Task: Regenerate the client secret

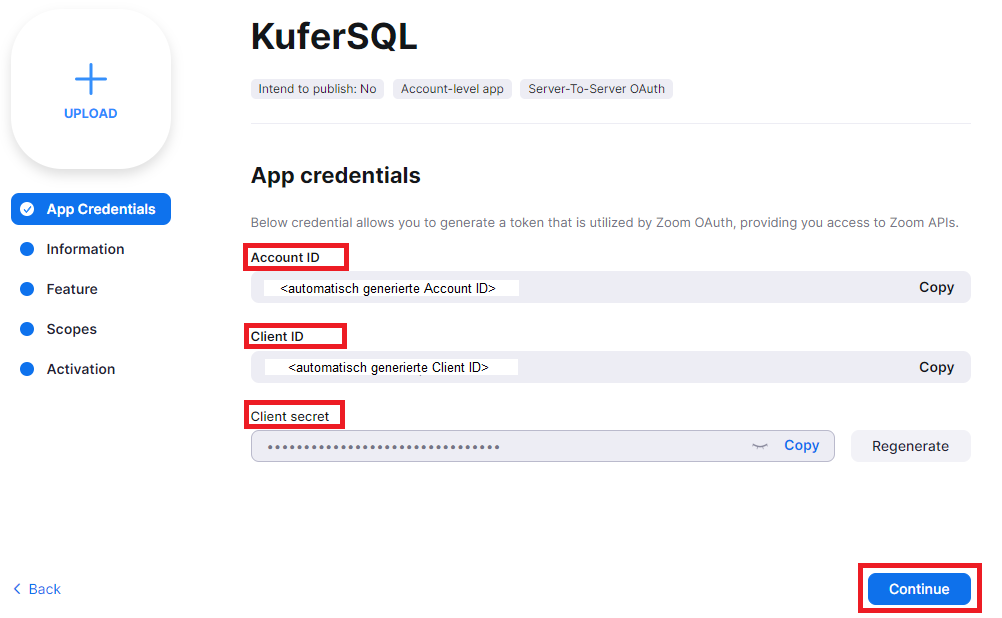Action: [910, 446]
